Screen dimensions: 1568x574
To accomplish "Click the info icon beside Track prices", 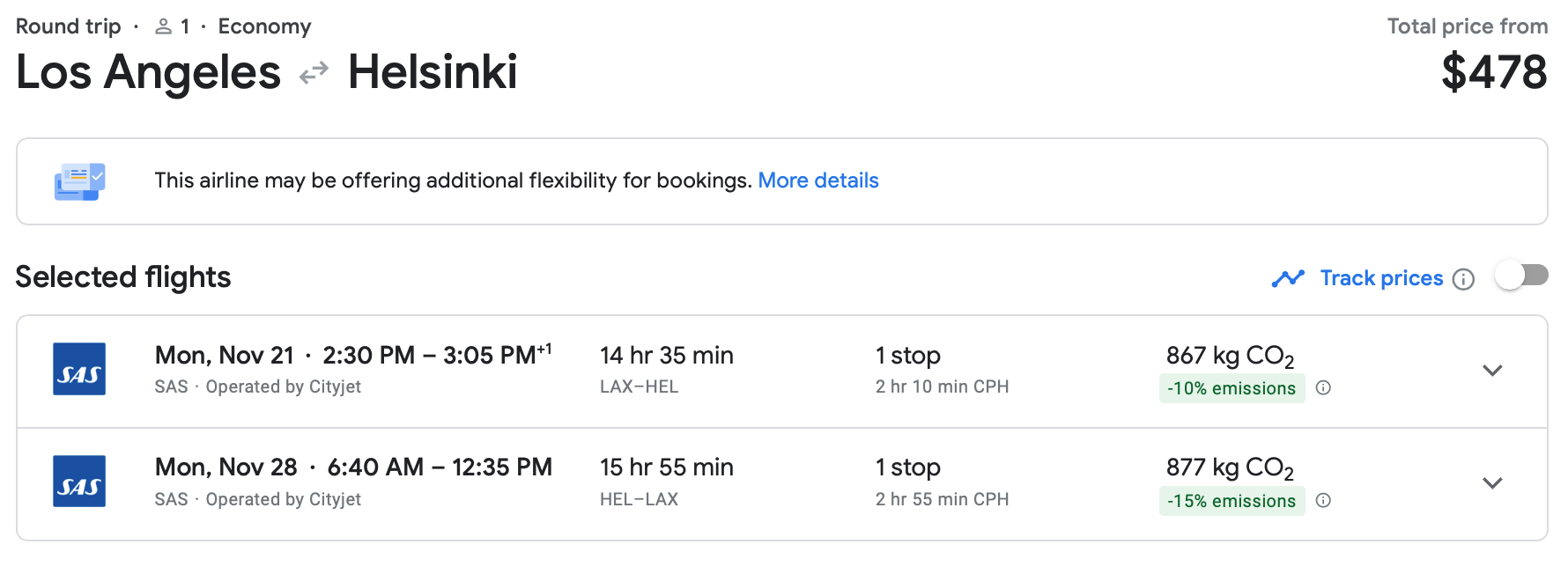I will coord(1463,279).
